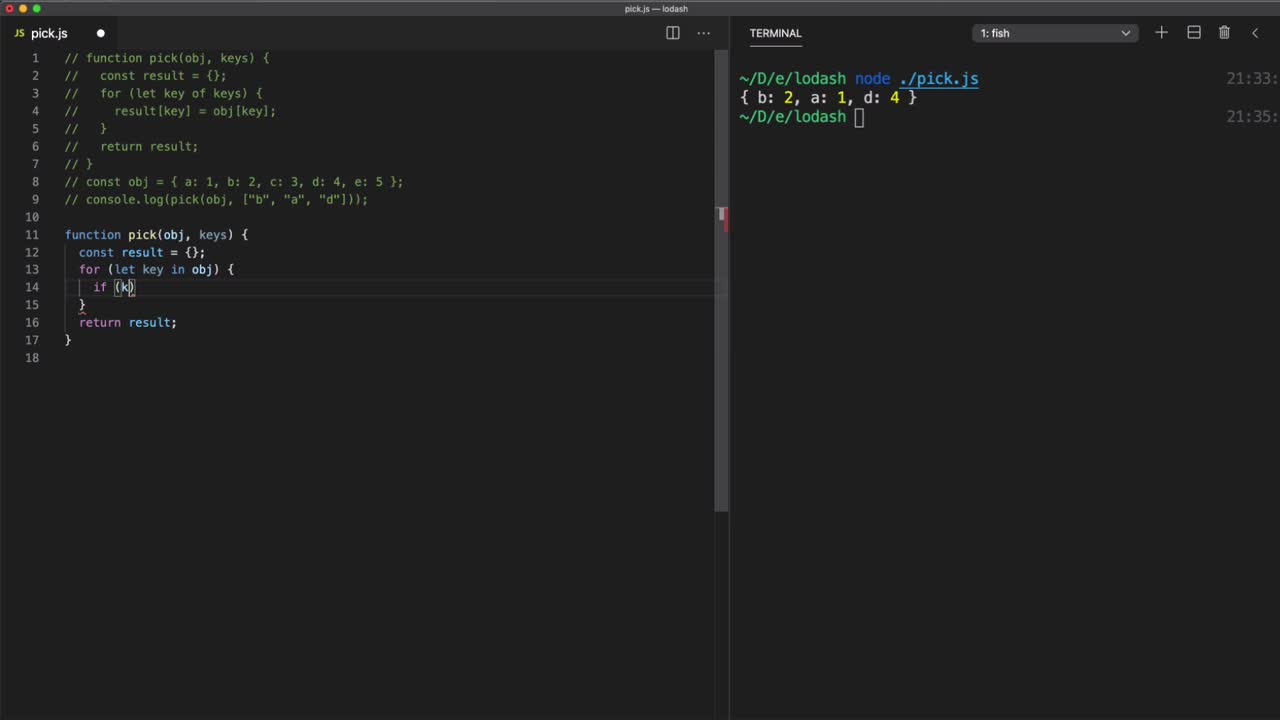Add a new terminal

(x=1161, y=33)
